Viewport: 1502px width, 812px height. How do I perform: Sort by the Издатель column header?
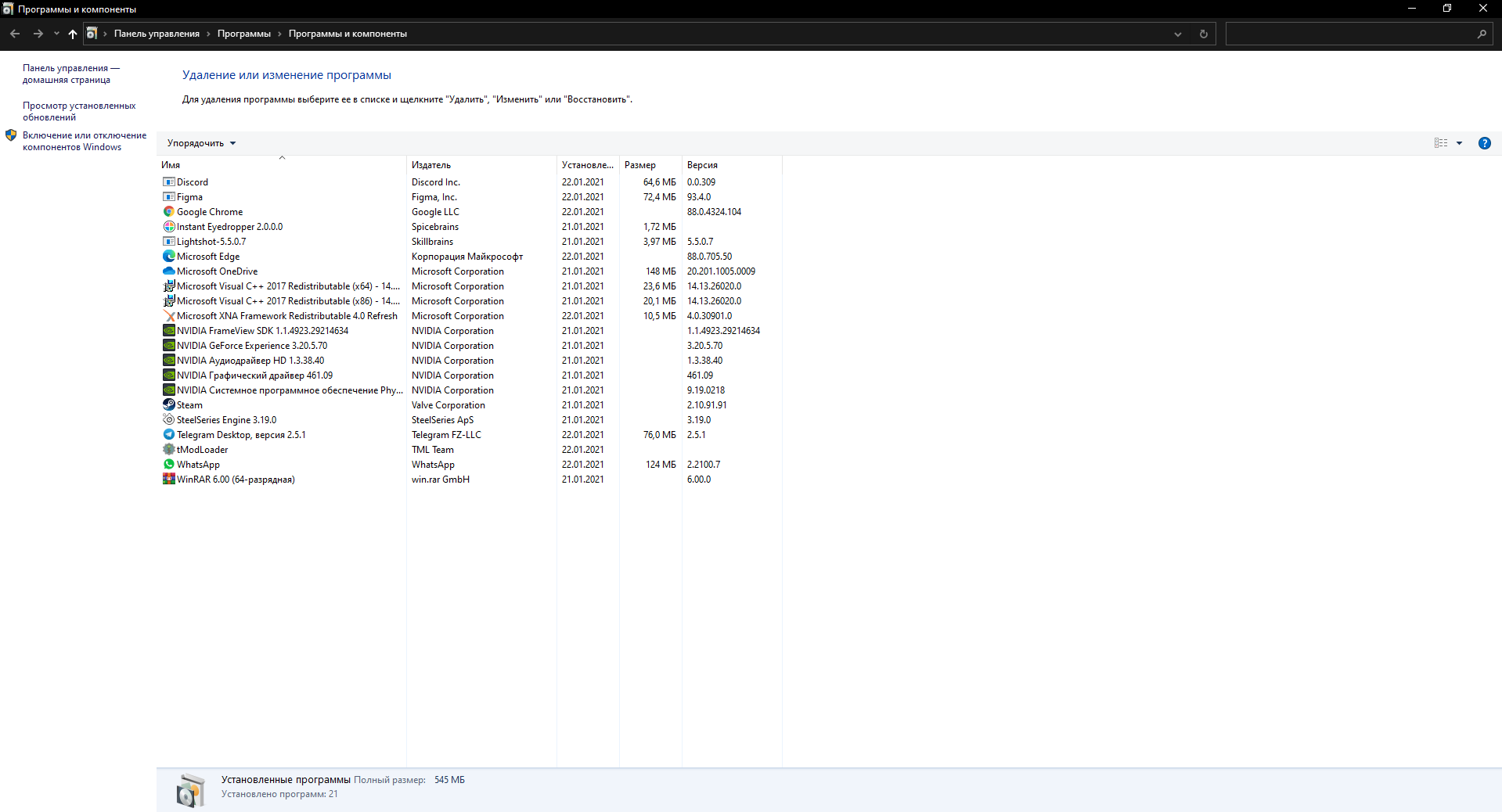click(481, 165)
